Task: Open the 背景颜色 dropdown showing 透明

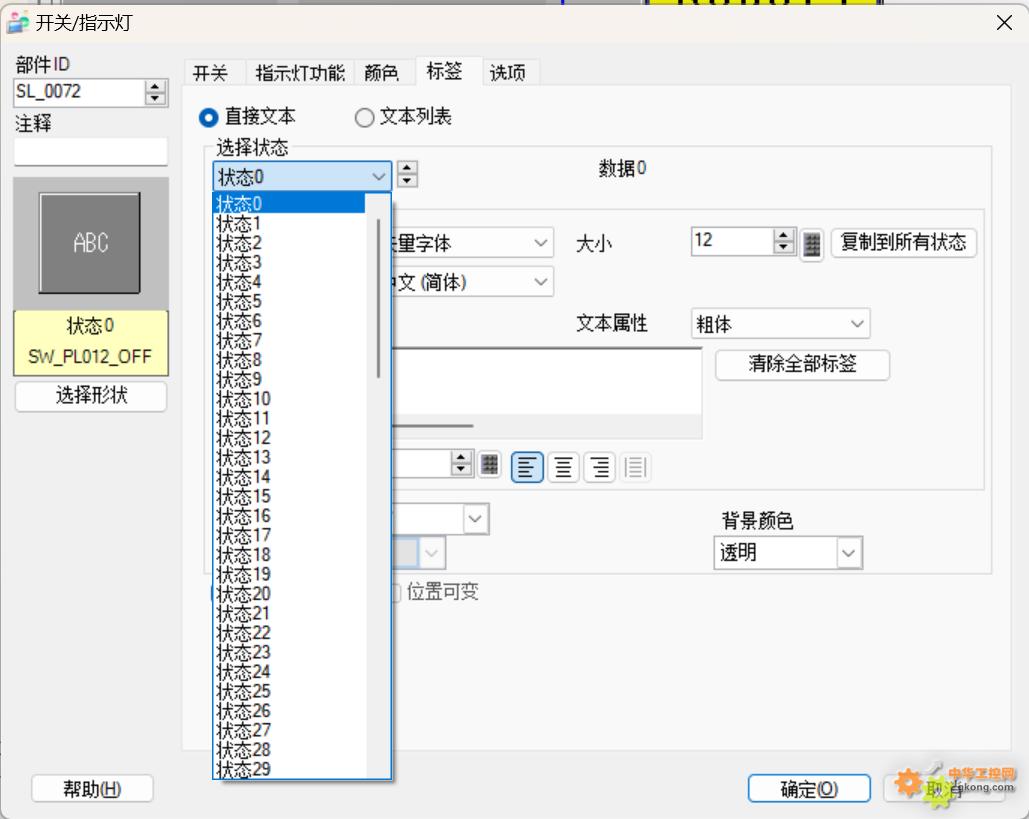Action: 788,552
